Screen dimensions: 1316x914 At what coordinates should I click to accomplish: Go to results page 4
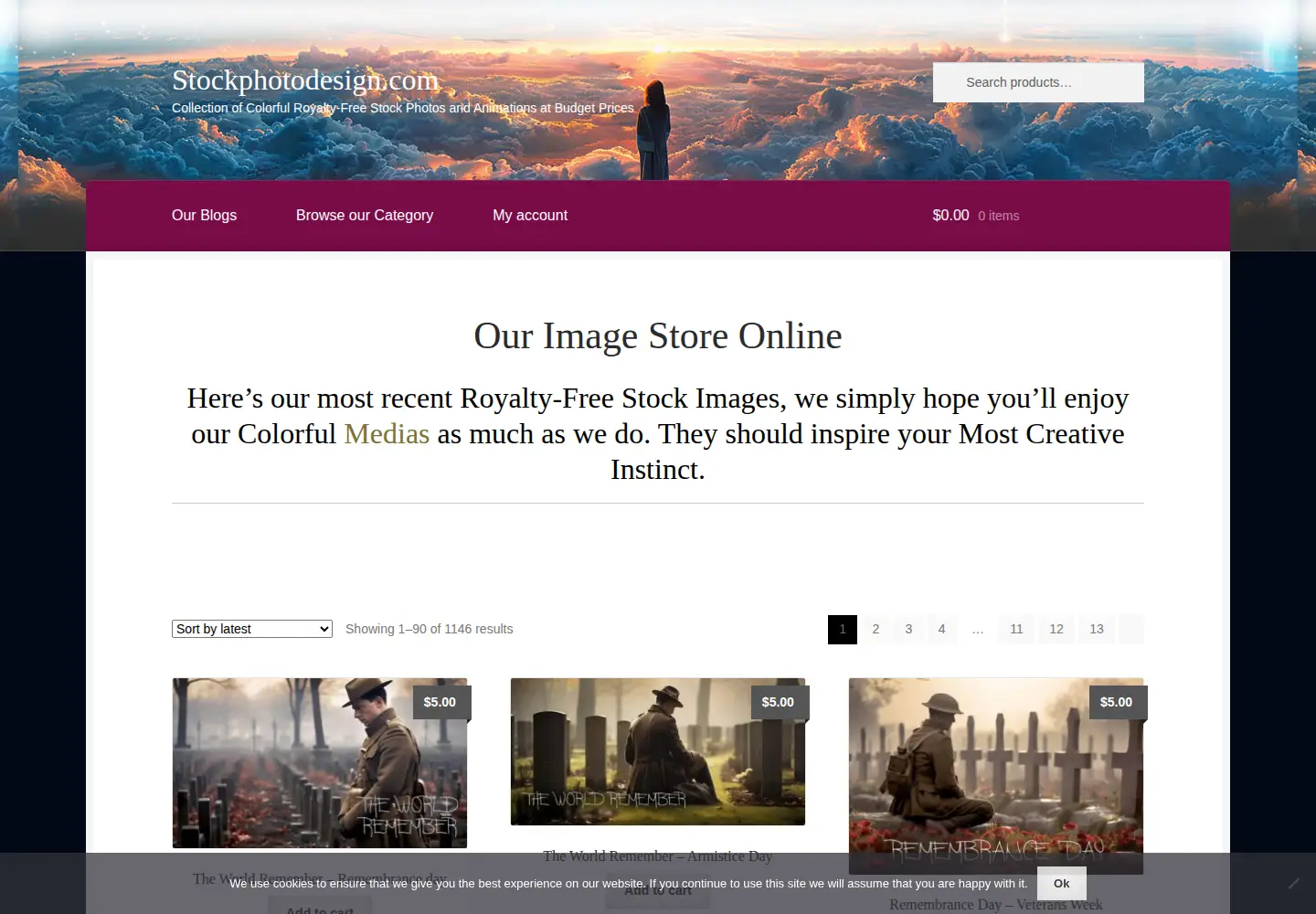point(941,629)
